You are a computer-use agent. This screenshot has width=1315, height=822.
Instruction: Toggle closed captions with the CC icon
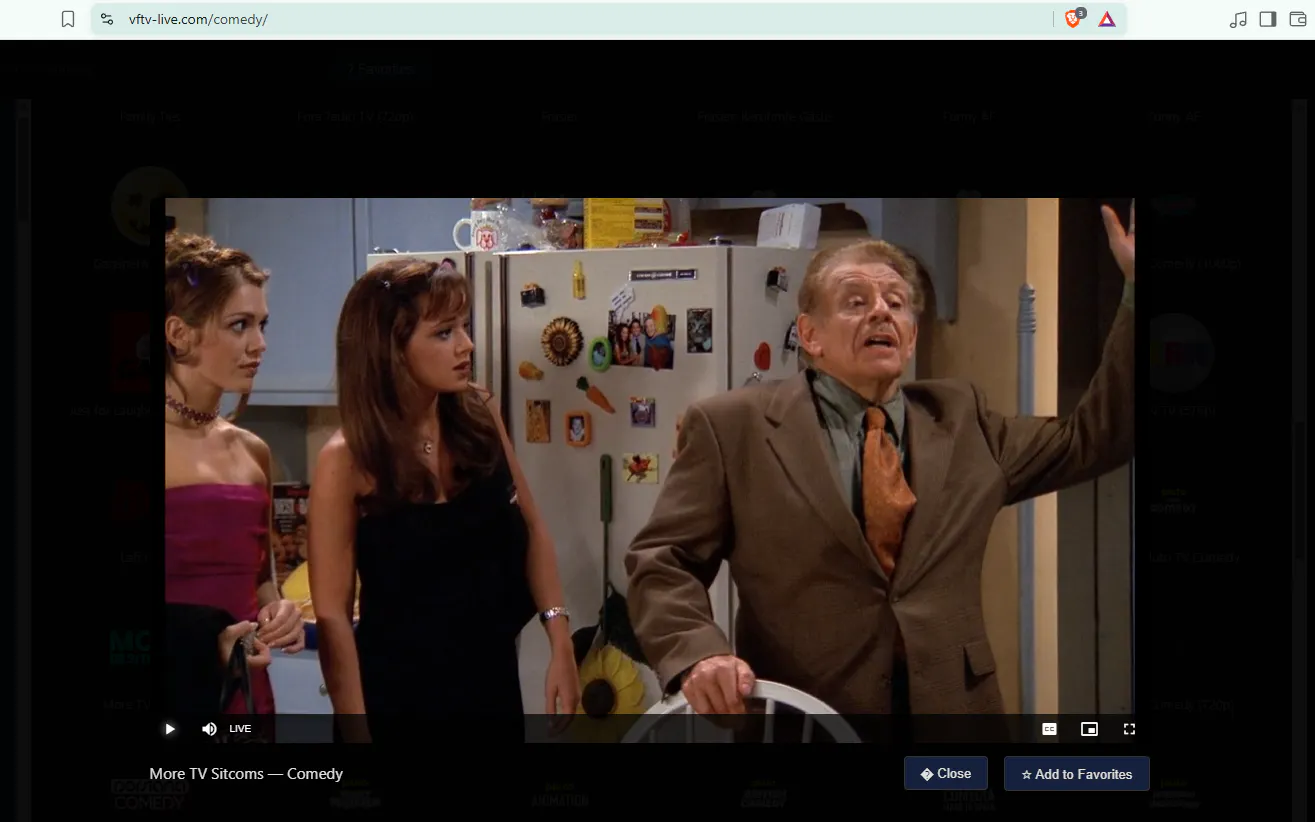[x=1050, y=729]
